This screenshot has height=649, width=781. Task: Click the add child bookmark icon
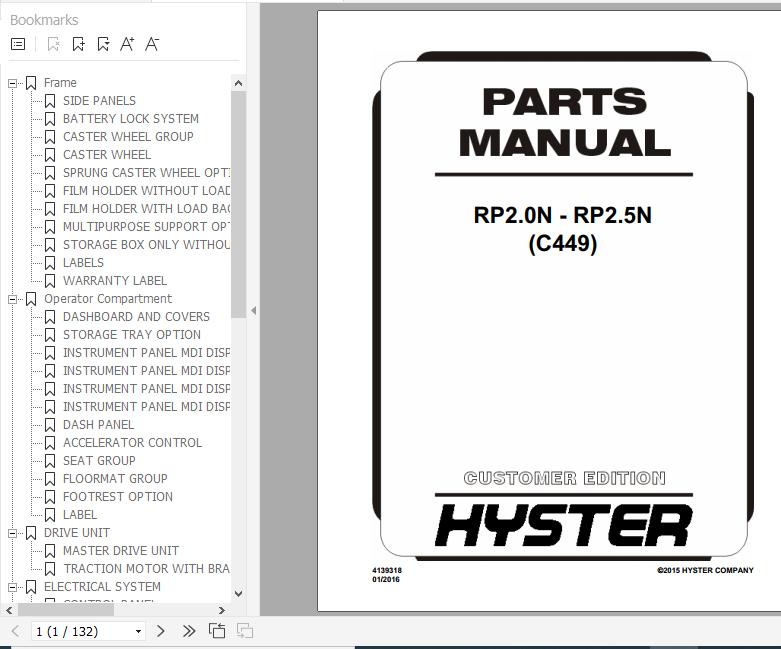(103, 44)
